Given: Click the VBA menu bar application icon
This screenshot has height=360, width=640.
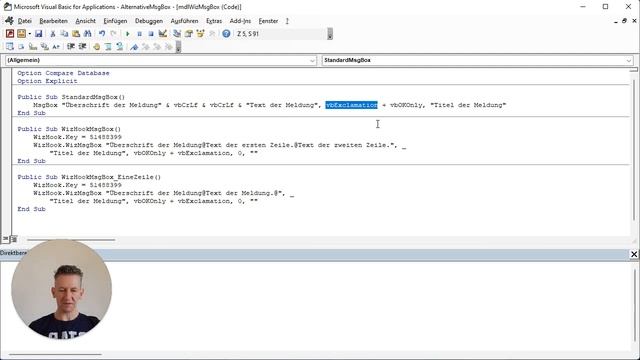Looking at the screenshot, I should [9, 20].
